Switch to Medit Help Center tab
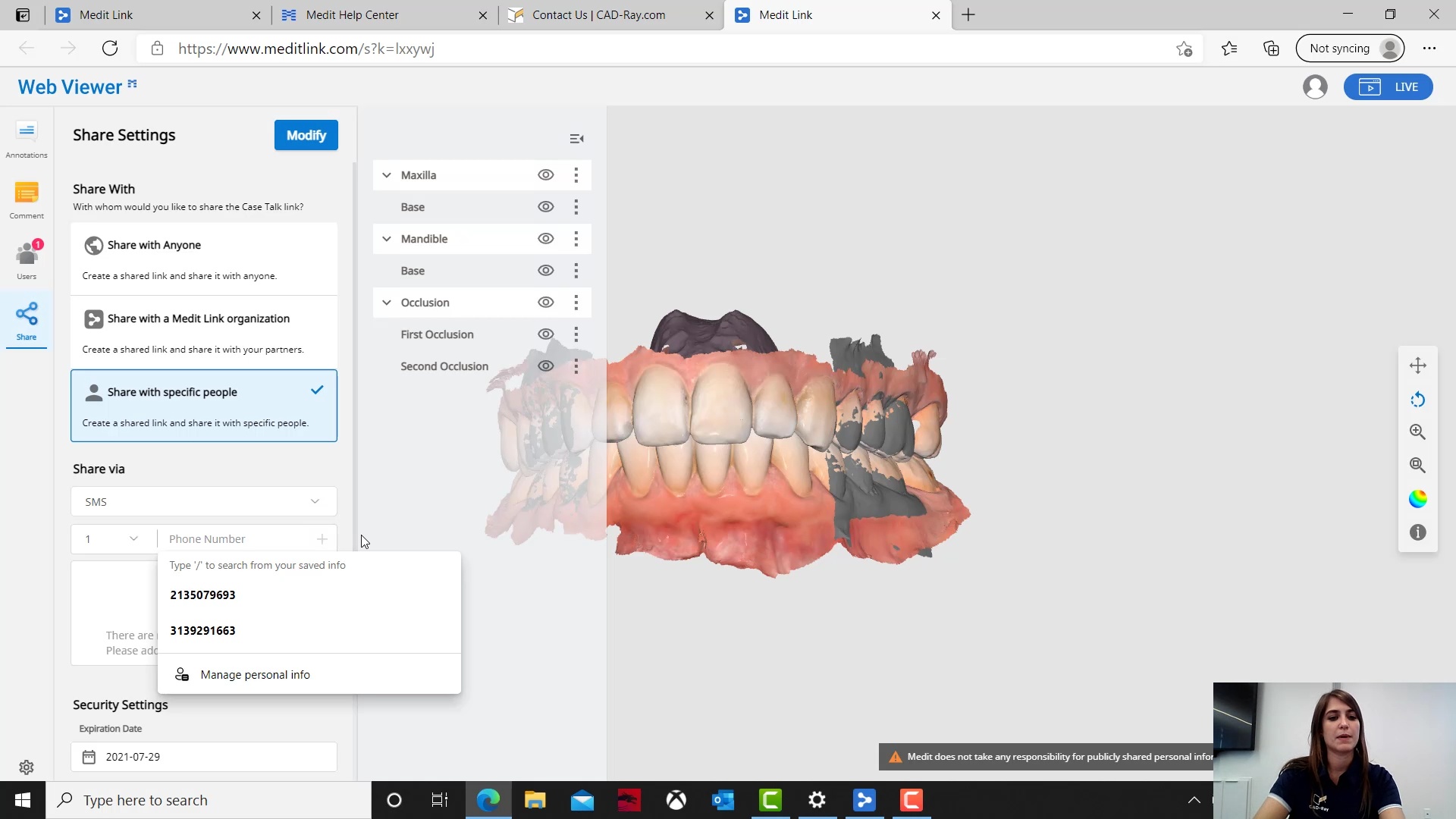The width and height of the screenshot is (1456, 819). point(384,15)
